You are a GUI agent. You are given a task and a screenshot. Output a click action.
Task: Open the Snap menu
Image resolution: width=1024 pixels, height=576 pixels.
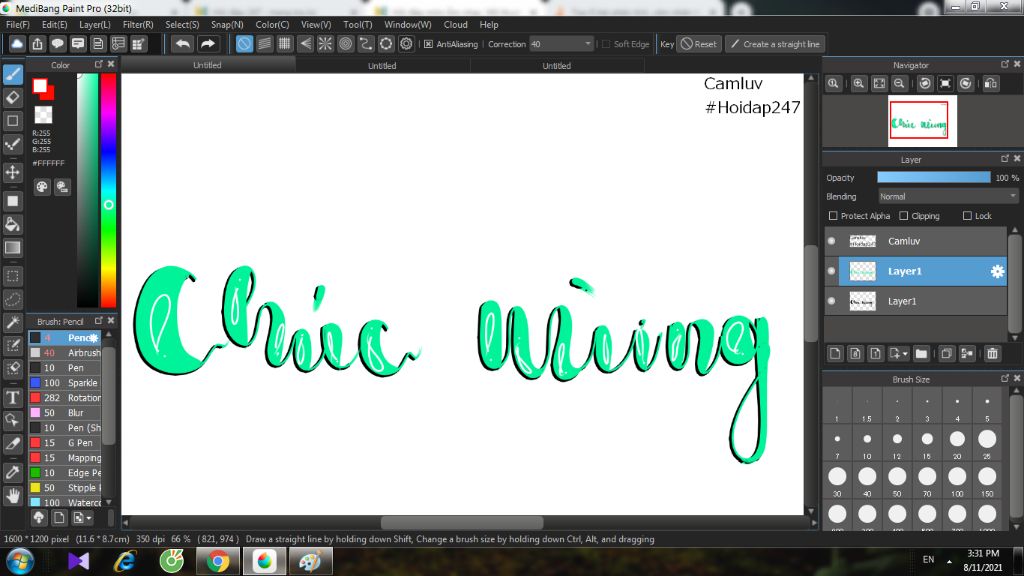click(227, 25)
